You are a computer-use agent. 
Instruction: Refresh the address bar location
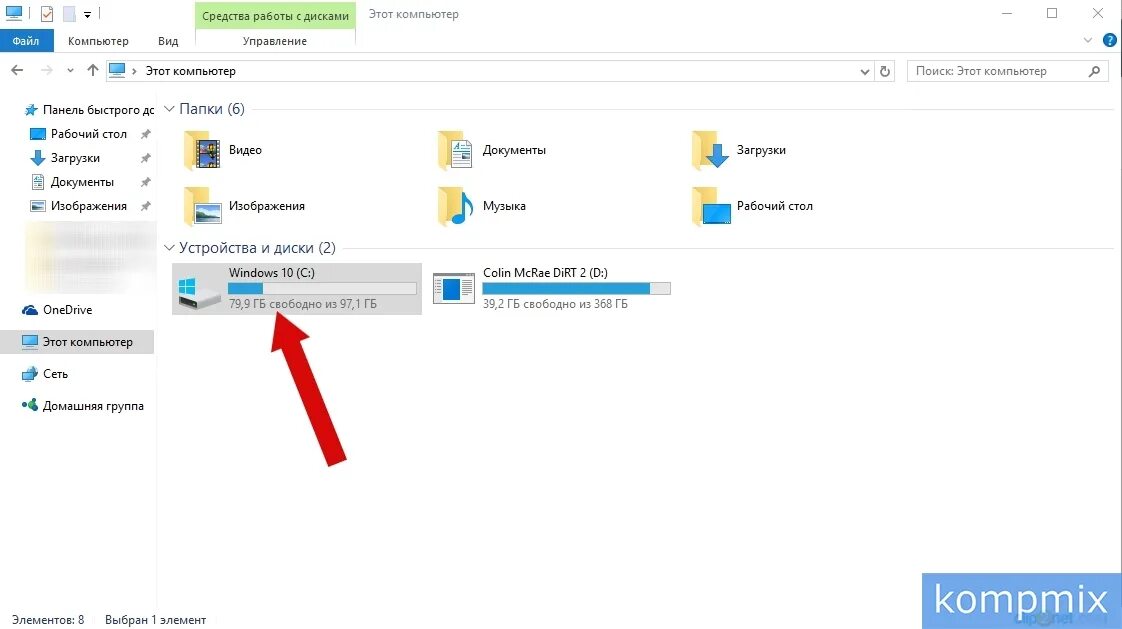[x=885, y=71]
